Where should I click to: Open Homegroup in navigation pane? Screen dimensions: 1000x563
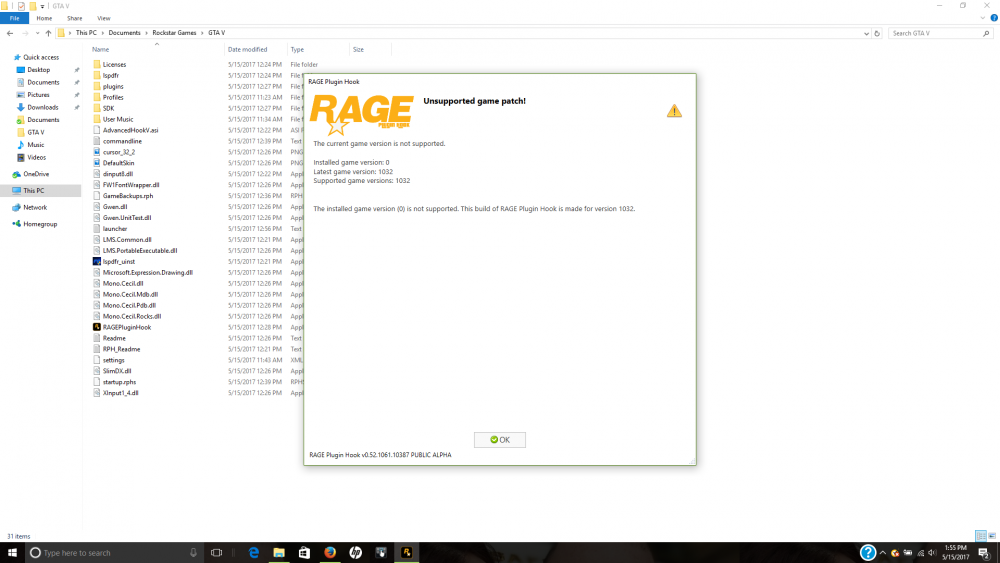pos(40,224)
